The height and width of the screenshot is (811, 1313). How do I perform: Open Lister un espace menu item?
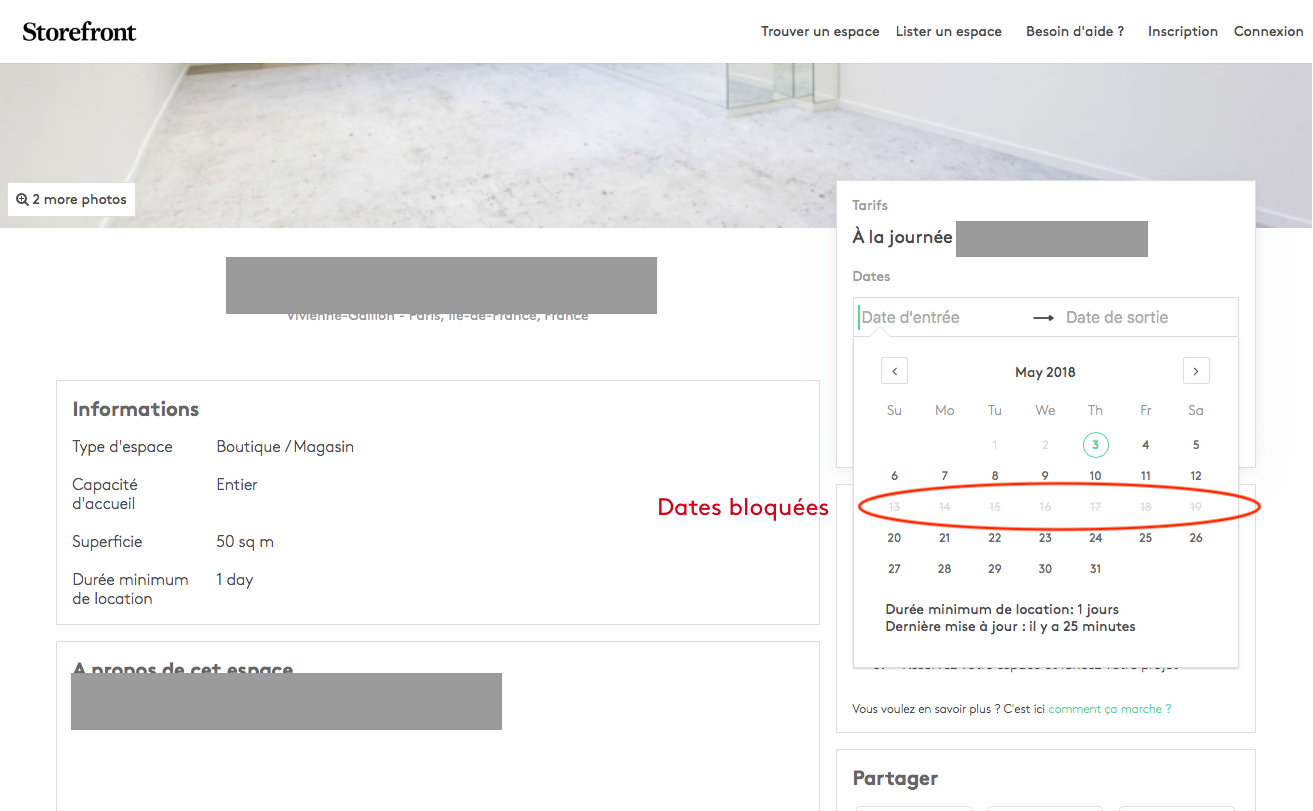tap(948, 31)
